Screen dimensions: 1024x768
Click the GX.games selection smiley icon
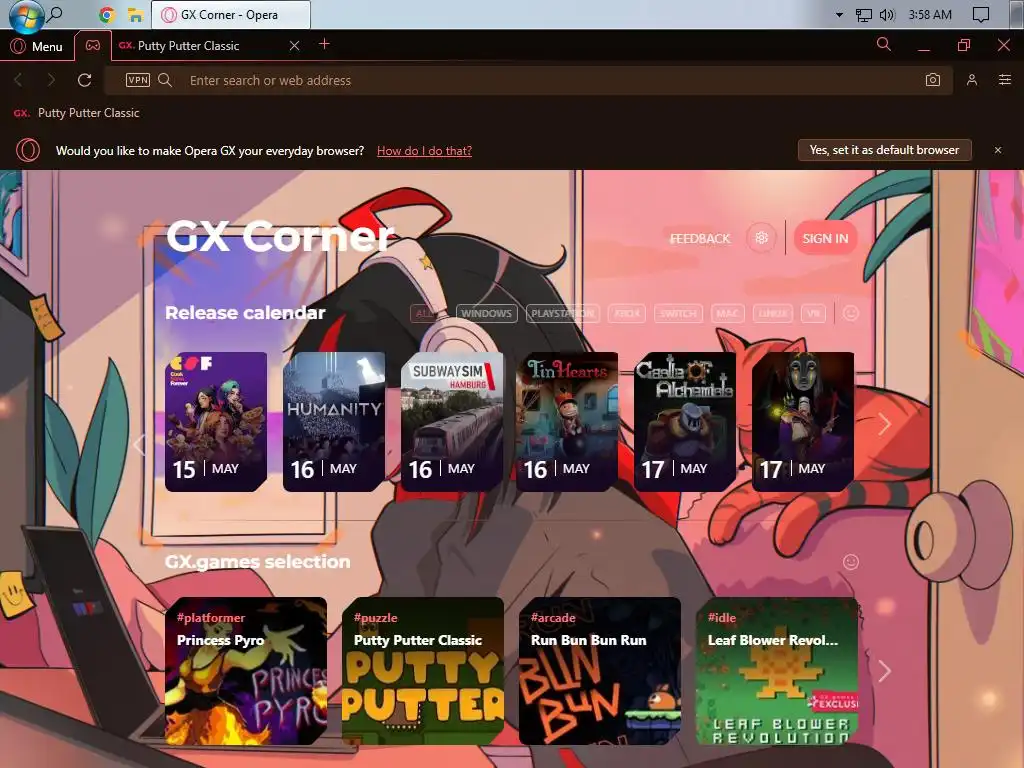tap(850, 562)
